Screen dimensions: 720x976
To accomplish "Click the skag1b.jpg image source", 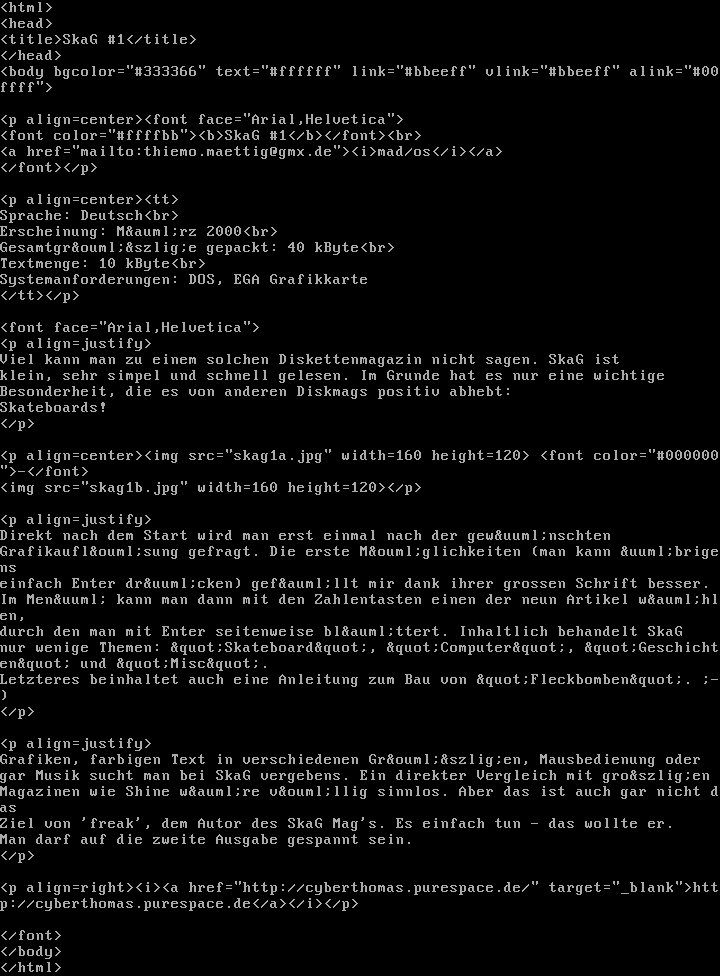I will point(134,487).
